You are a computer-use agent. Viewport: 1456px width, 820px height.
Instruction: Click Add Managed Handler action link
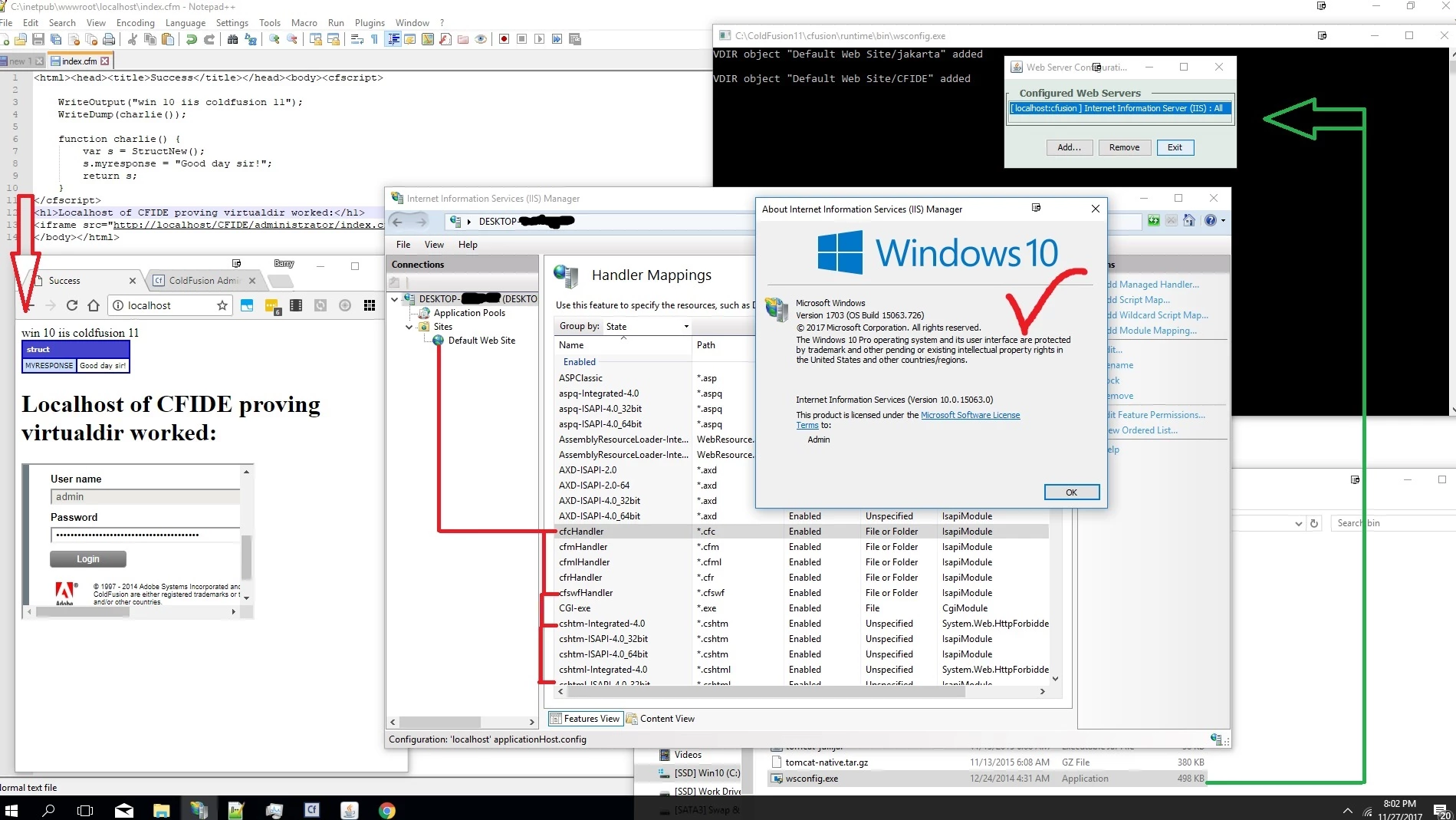tap(1153, 285)
